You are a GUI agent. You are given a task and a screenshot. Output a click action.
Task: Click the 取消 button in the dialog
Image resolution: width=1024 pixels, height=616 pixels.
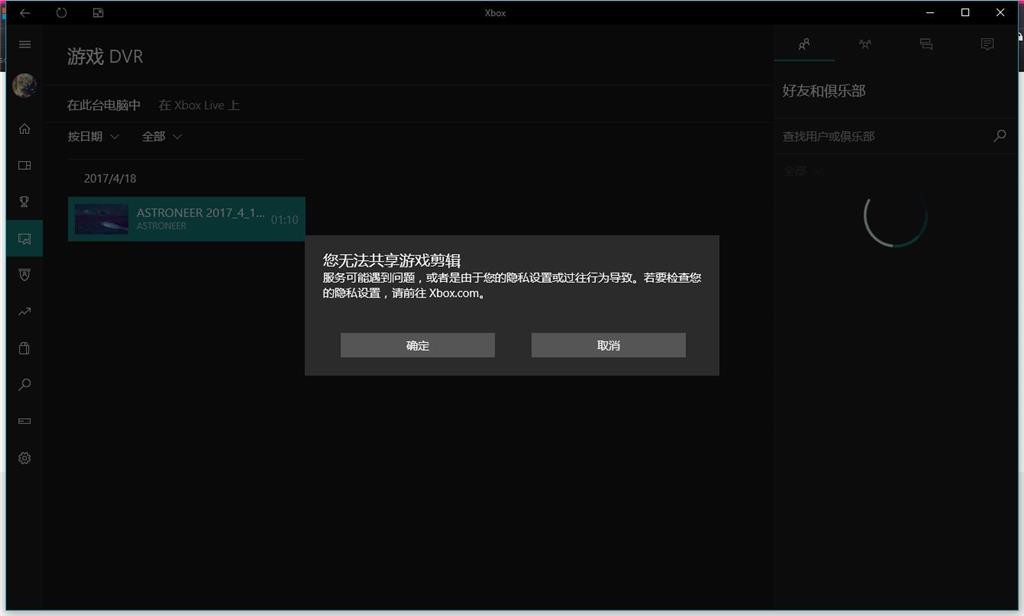[608, 346]
